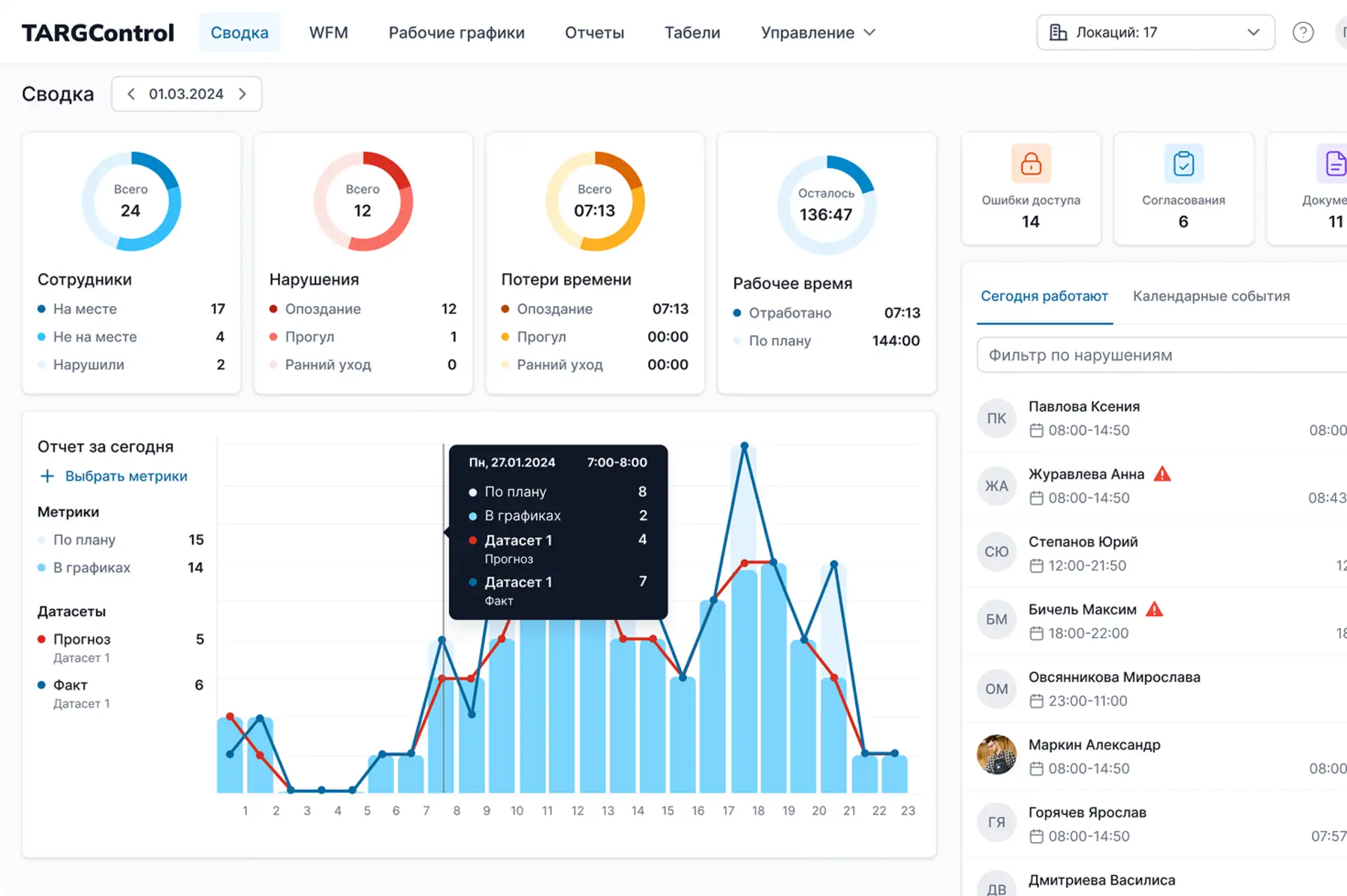
Task: Go to previous date with left arrow
Action: pyautogui.click(x=131, y=94)
